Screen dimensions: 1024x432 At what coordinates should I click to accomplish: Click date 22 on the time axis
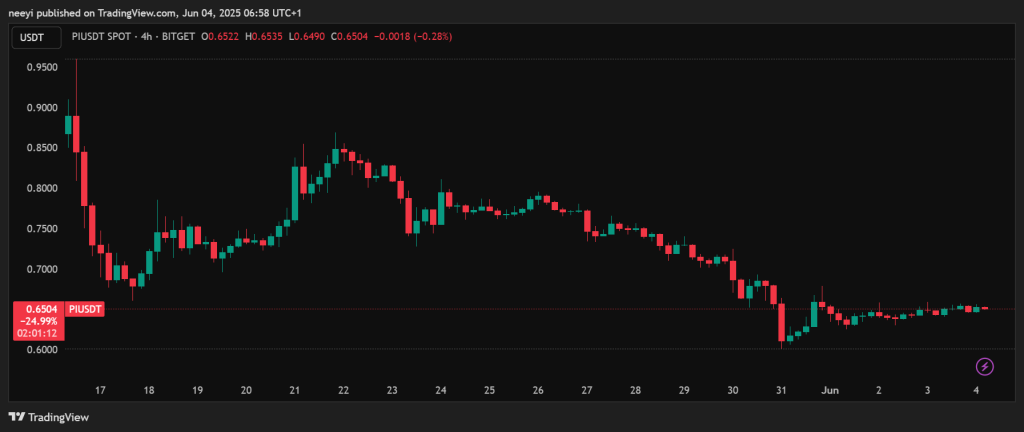click(344, 390)
